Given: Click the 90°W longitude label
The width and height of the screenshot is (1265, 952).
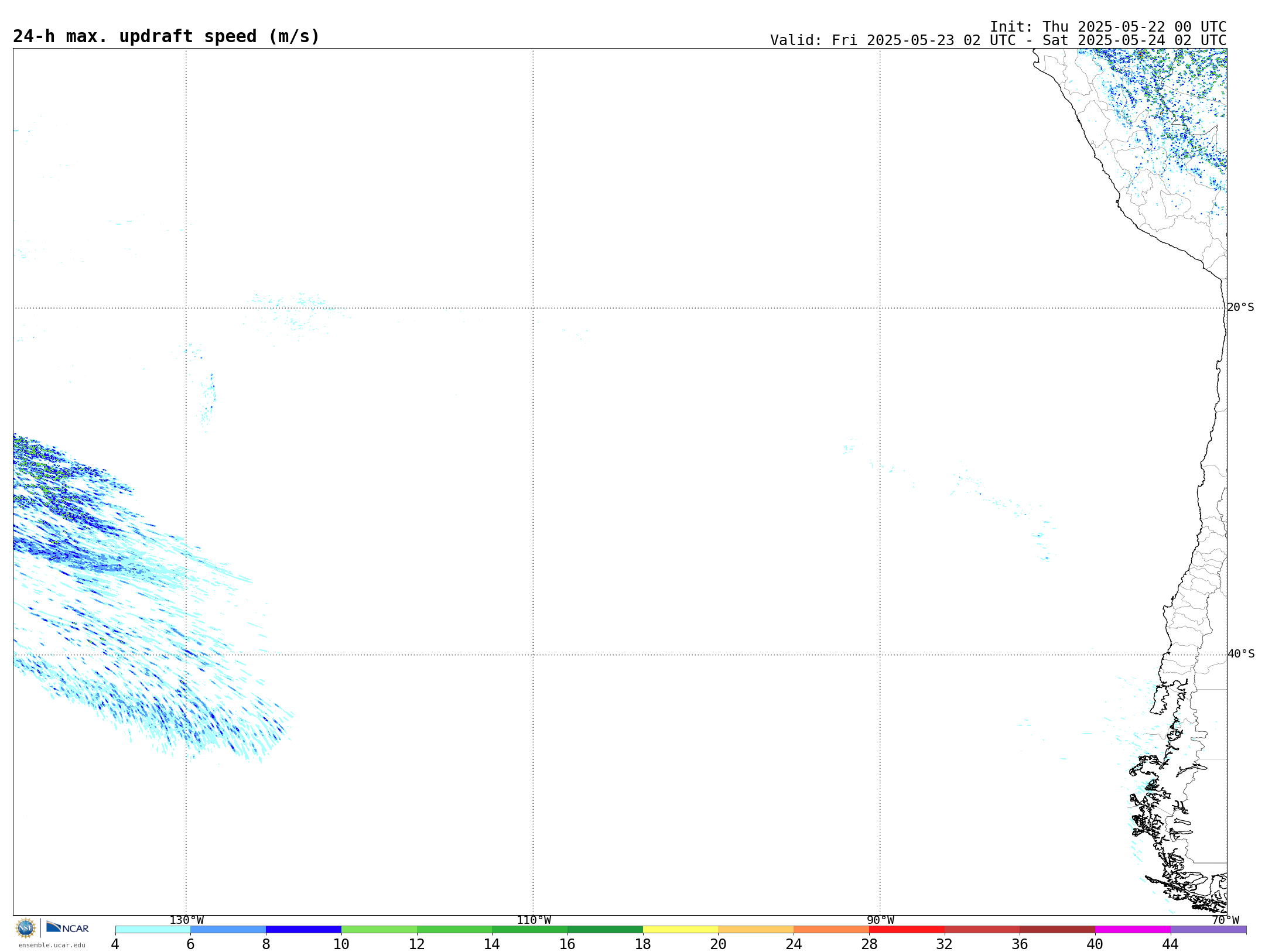Looking at the screenshot, I should (880, 920).
